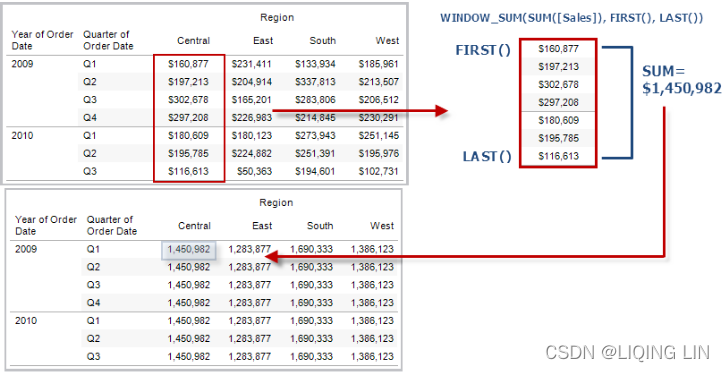Click the LAST() label
Image resolution: width=724 pixels, height=372 pixels.
click(x=487, y=156)
